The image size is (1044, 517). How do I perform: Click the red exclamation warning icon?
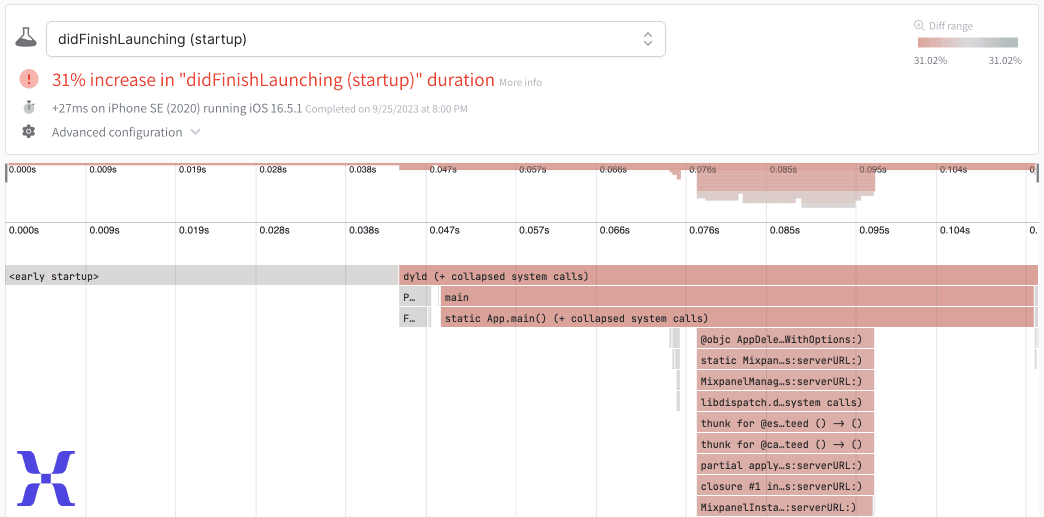(29, 80)
